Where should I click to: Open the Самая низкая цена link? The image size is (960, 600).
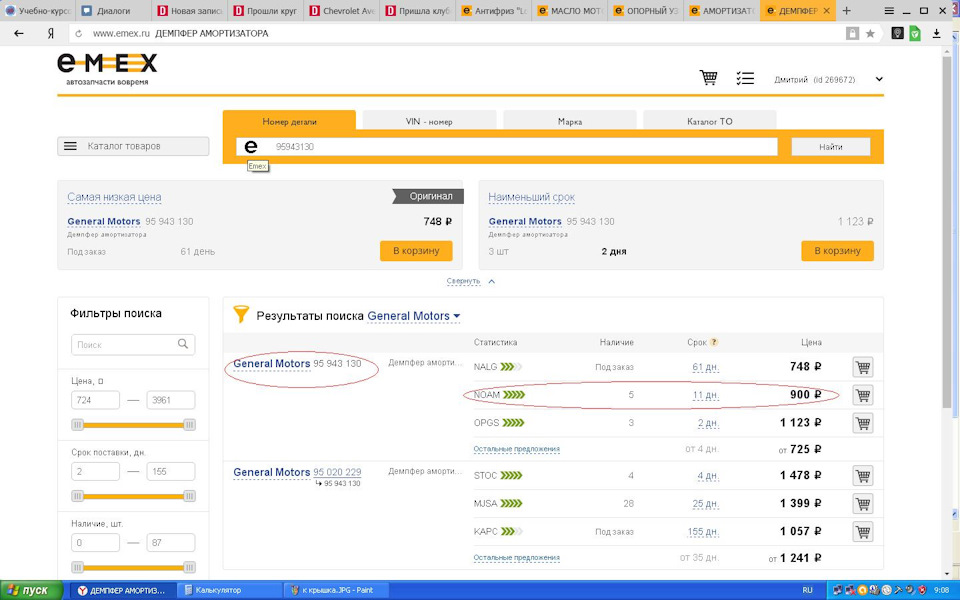[x=114, y=197]
